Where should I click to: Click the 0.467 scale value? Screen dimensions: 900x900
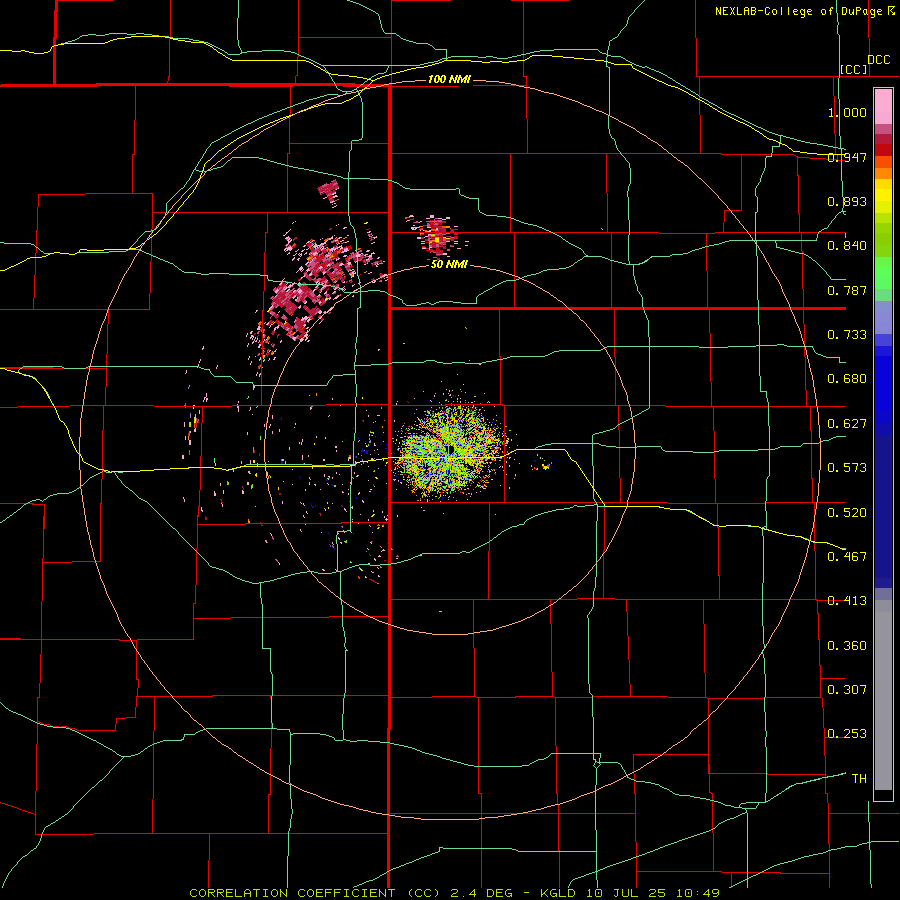tap(847, 557)
